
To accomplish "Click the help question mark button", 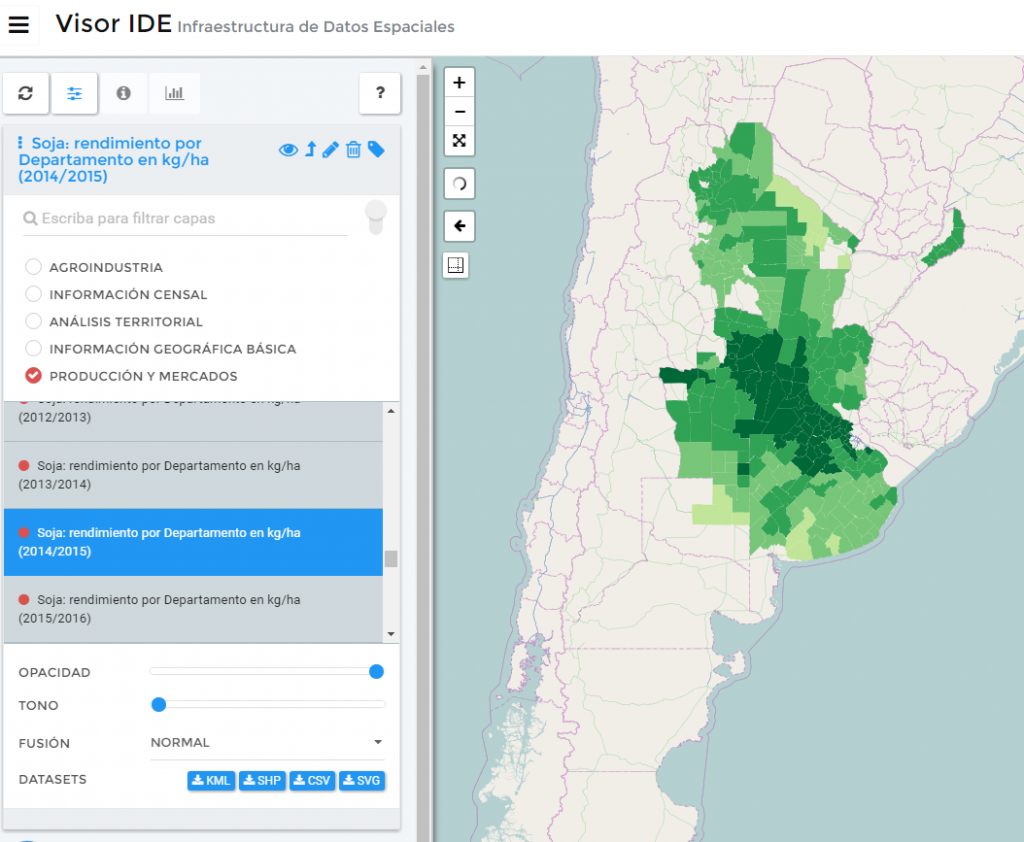I will click(380, 93).
